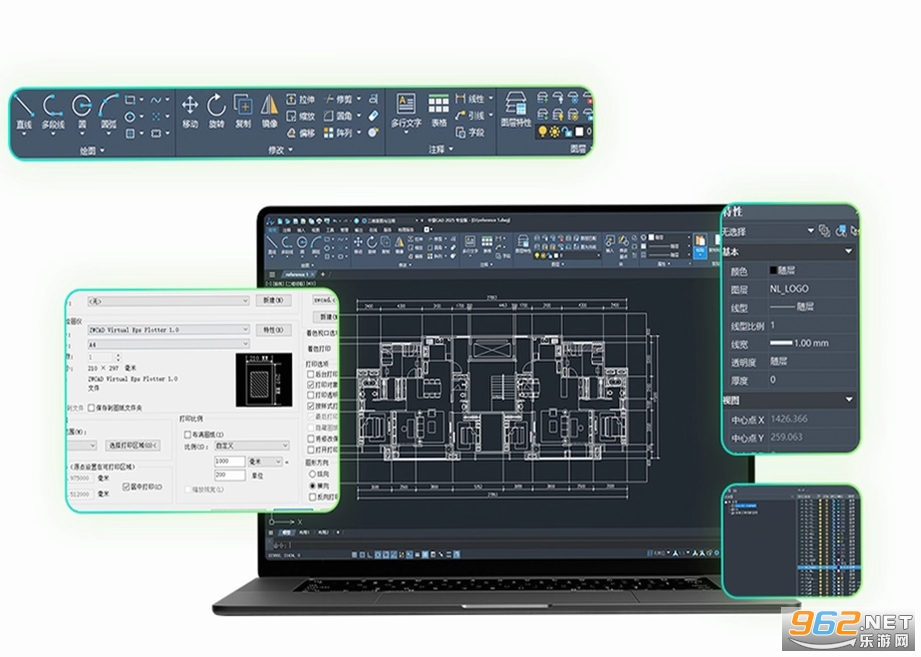Click the eraser icon in the 修改 panel
921x657 pixels.
click(373, 116)
